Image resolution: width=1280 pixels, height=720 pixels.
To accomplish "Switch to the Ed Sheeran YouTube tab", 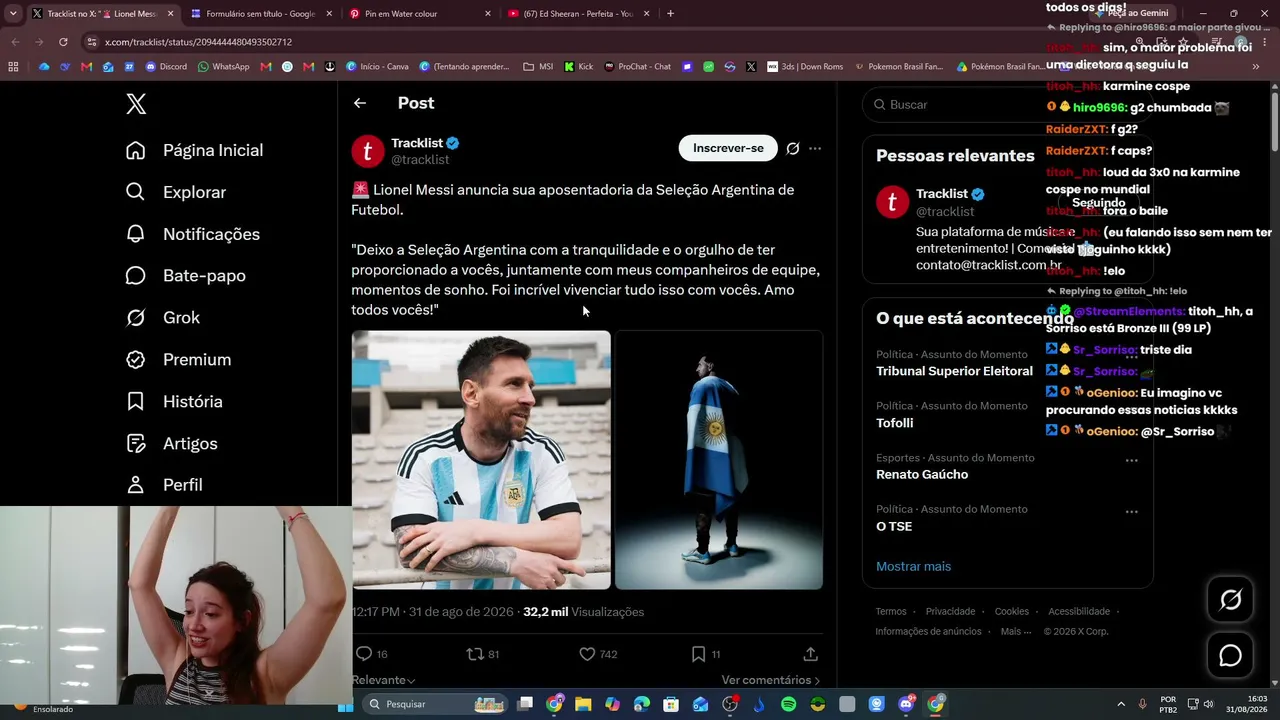I will pos(579,14).
